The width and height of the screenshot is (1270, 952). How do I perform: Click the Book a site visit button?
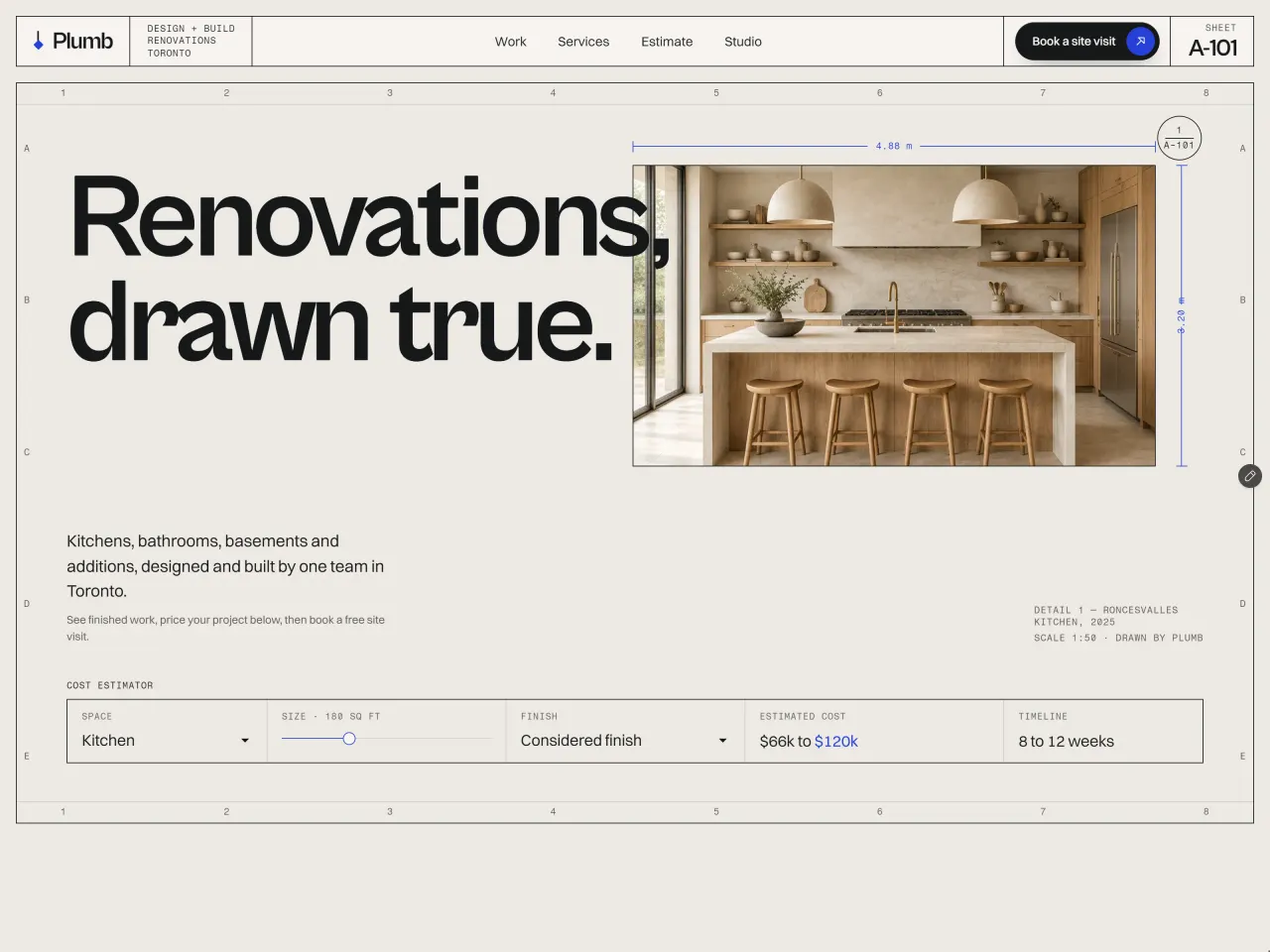(x=1086, y=41)
